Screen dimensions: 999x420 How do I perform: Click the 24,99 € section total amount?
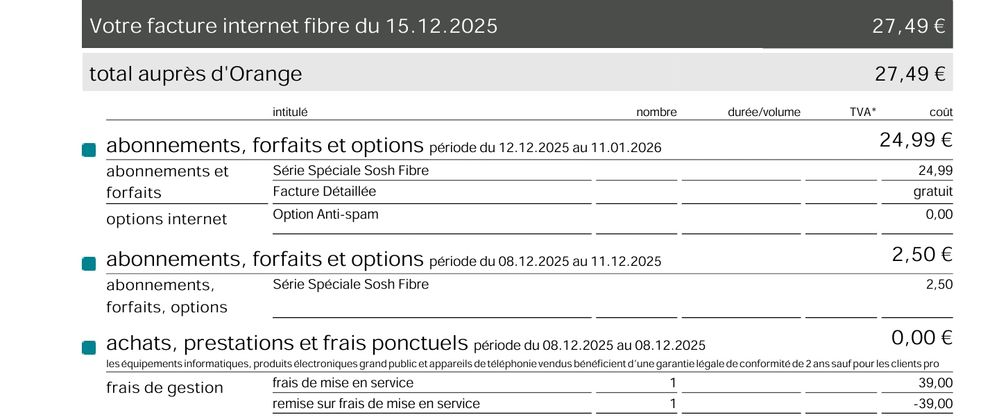coord(915,140)
